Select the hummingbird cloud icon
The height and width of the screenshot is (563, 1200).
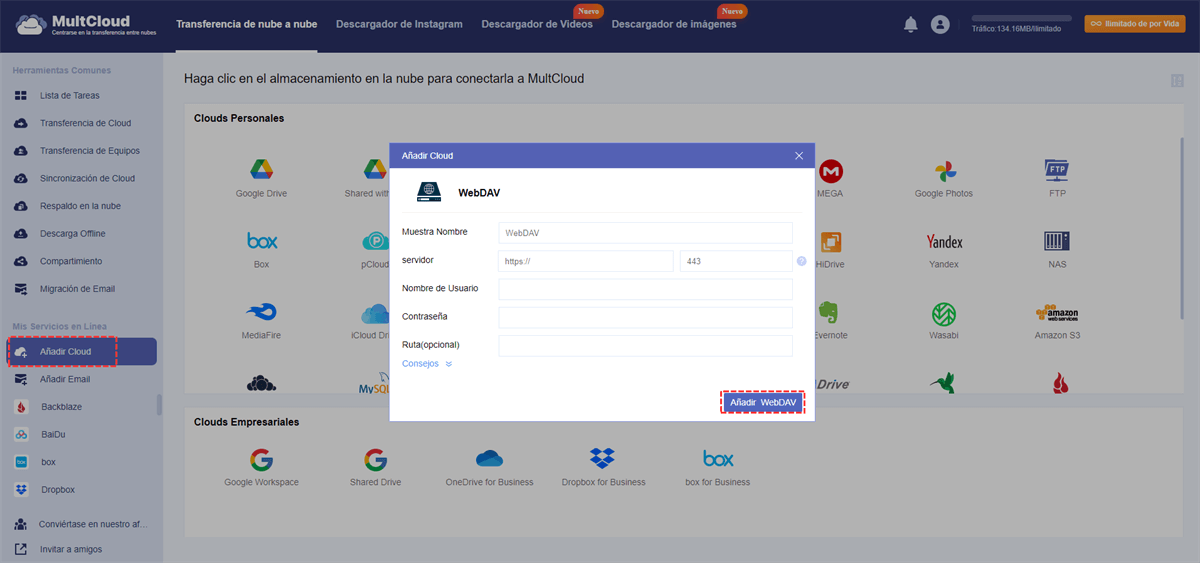point(943,383)
